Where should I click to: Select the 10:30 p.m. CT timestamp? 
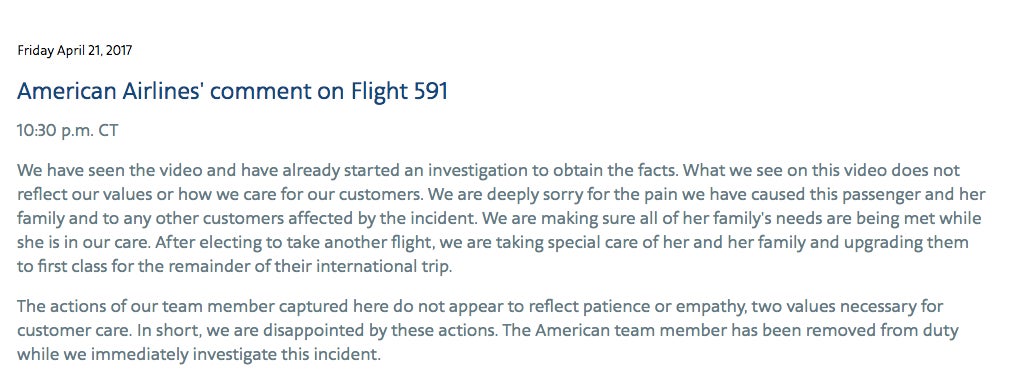[68, 130]
